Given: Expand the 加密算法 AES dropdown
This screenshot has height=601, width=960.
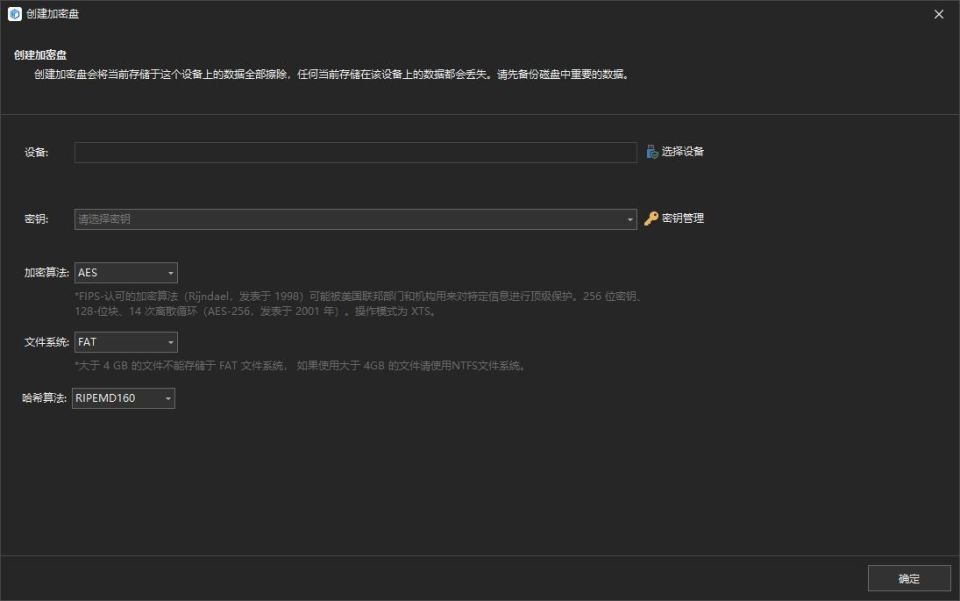Looking at the screenshot, I should 126,273.
